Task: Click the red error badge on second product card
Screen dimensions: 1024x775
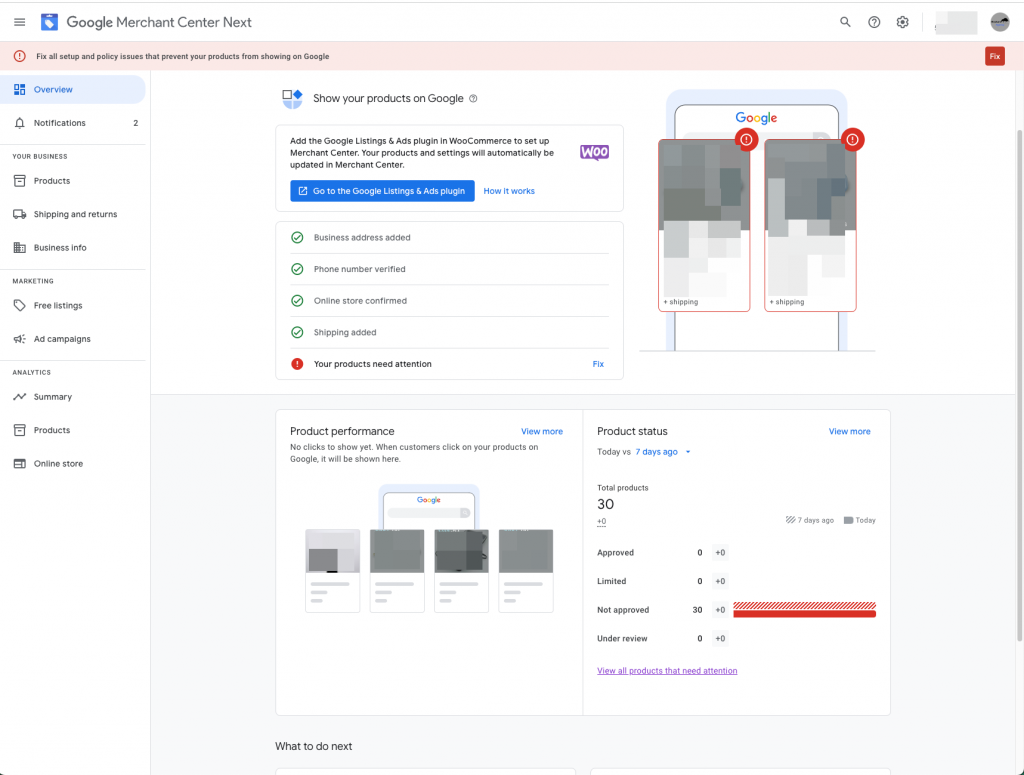Action: coord(852,139)
